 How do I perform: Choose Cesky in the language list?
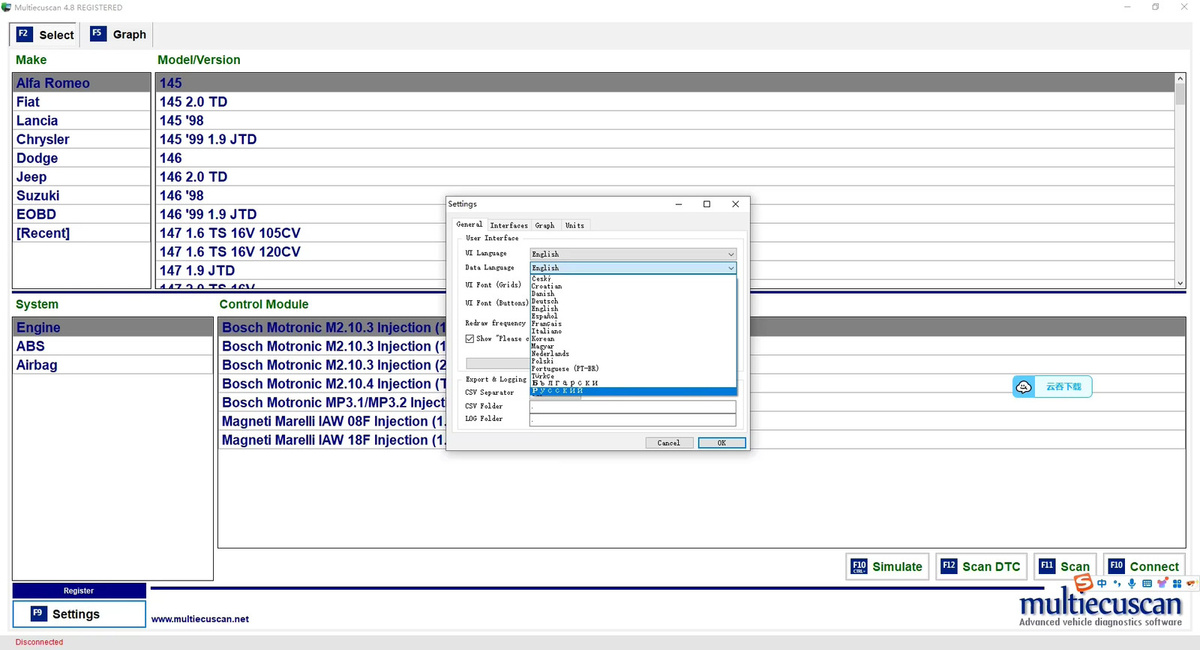coord(633,279)
